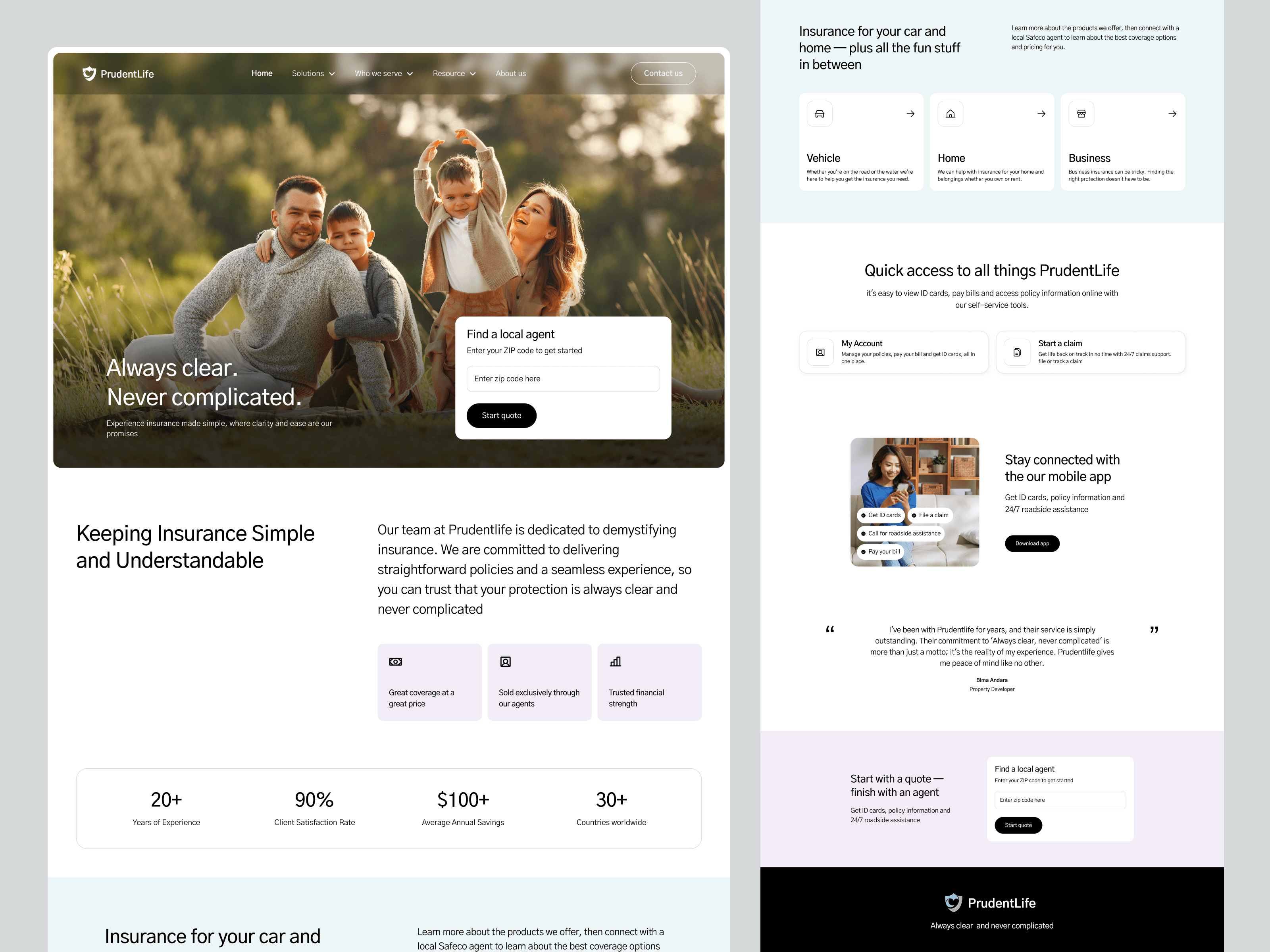Select the Call for roadside assistance chip

pyautogui.click(x=900, y=533)
